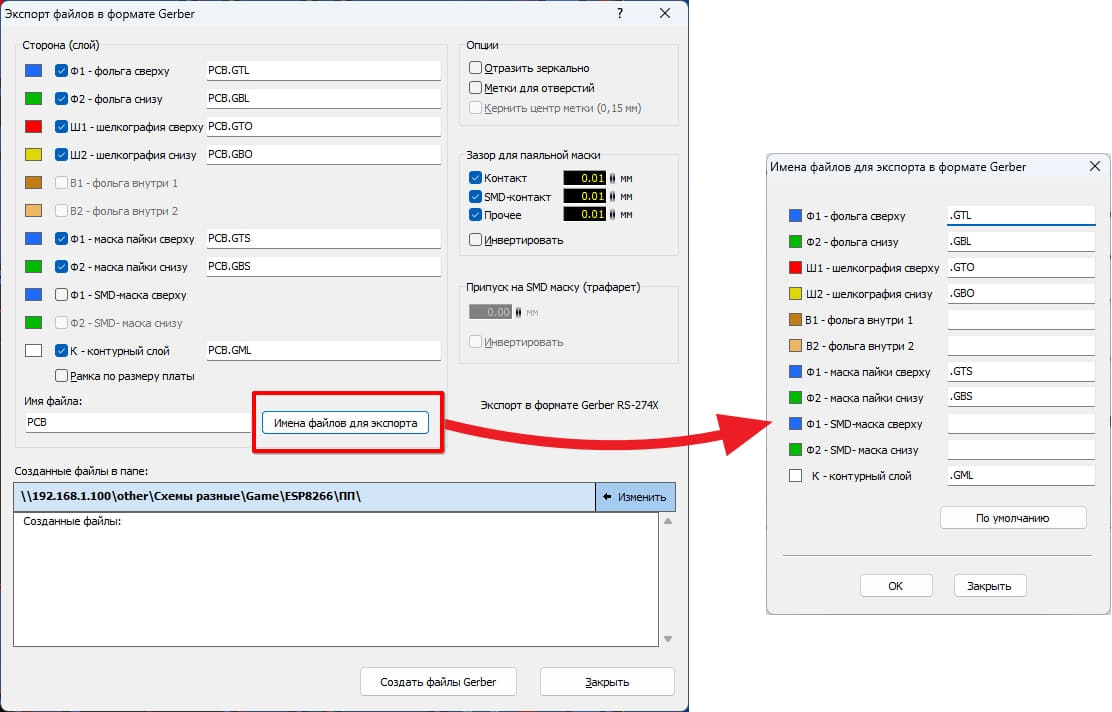Toggle Ш2 - шелкография снизу checkbox
Image resolution: width=1112 pixels, height=712 pixels.
(62, 155)
